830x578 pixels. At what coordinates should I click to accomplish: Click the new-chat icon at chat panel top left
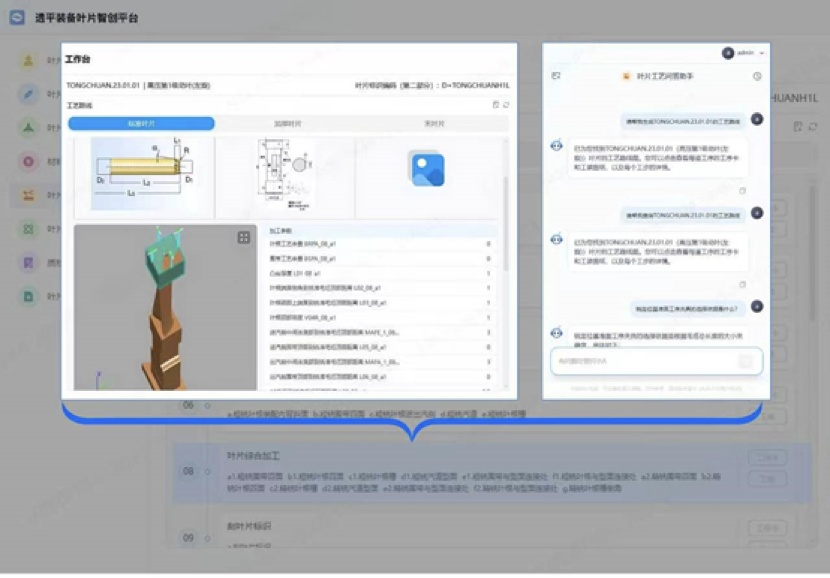point(556,76)
